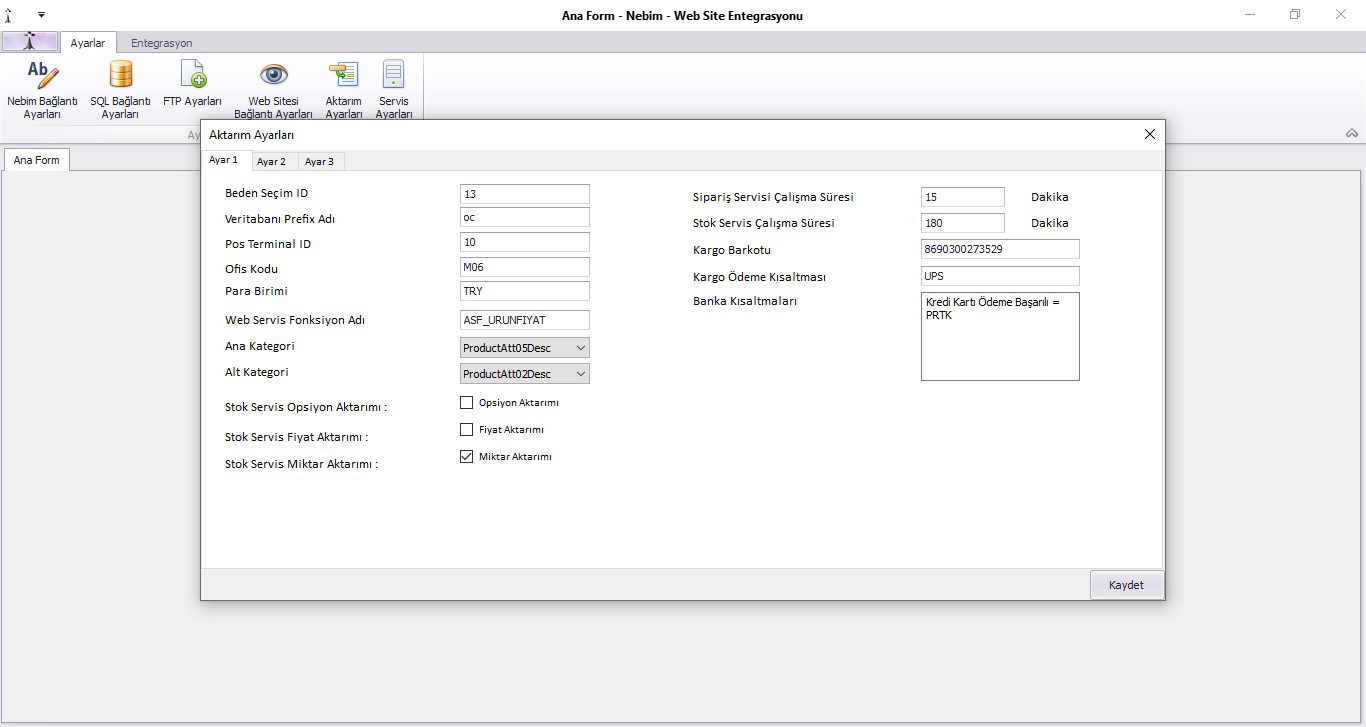This screenshot has height=727, width=1366.
Task: Click Sipariş Servisi Çalışma Süresi field
Action: 963,197
